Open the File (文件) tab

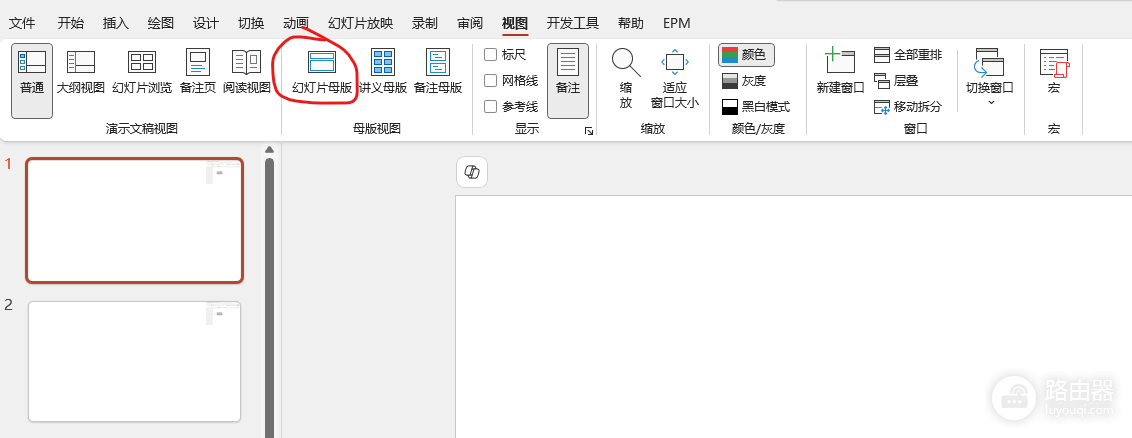click(x=22, y=23)
